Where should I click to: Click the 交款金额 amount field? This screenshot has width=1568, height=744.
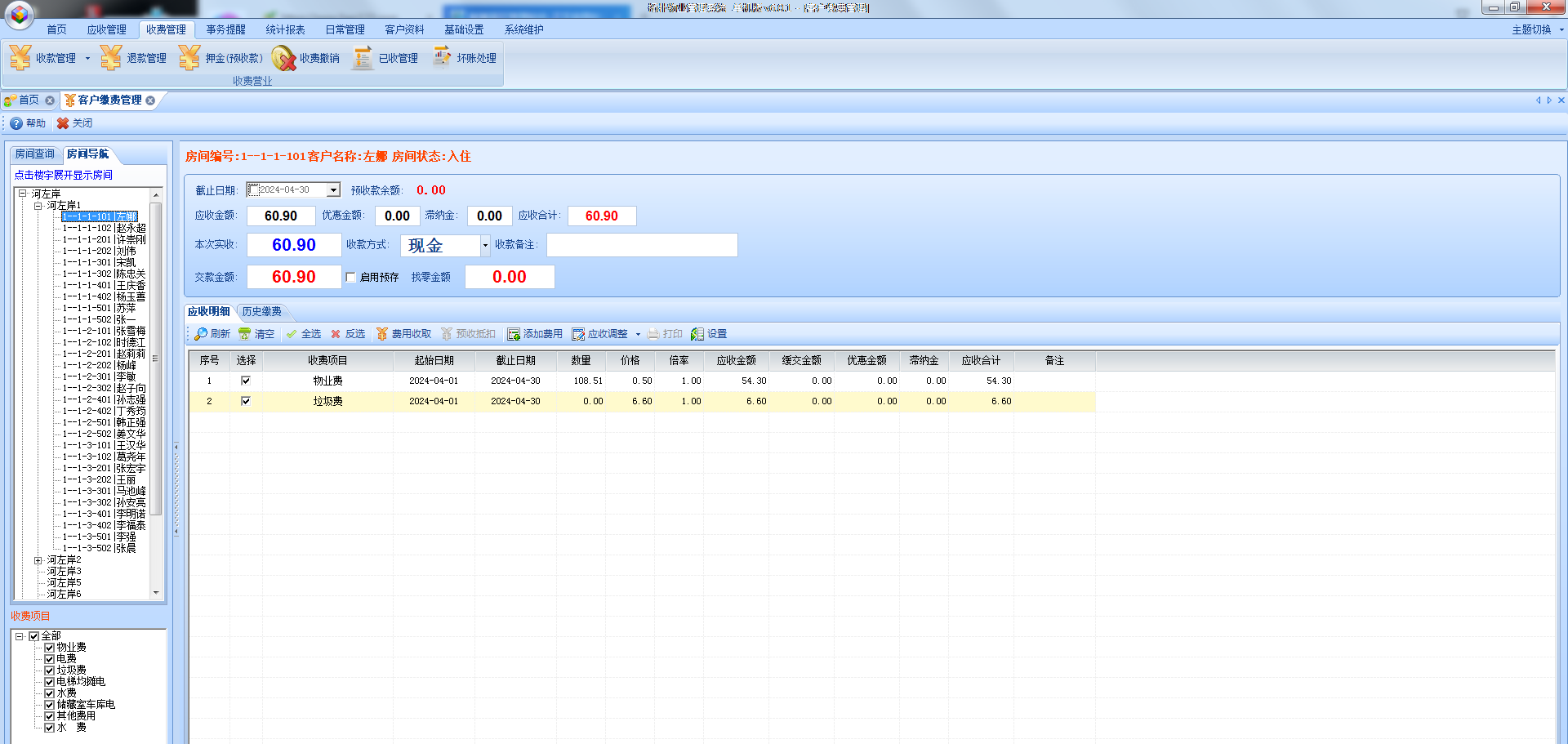point(294,277)
